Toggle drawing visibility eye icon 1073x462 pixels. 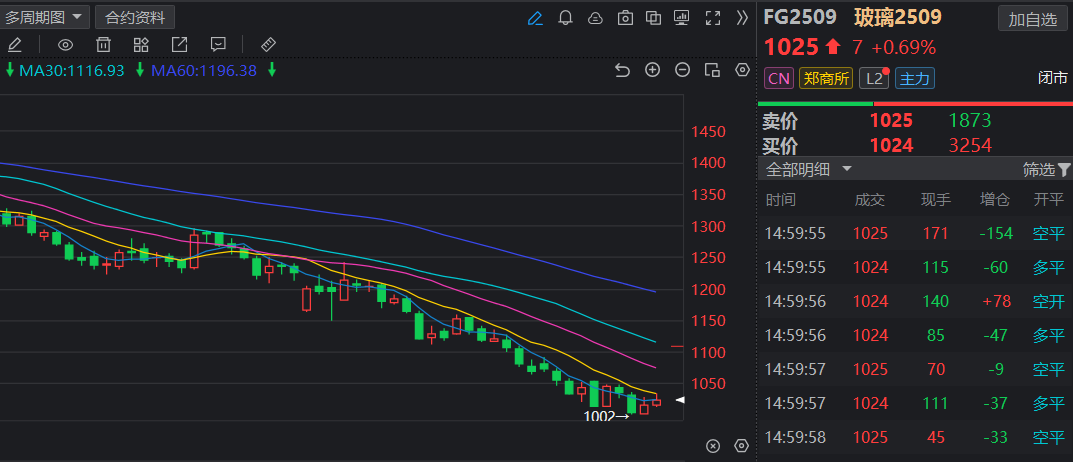(x=66, y=44)
